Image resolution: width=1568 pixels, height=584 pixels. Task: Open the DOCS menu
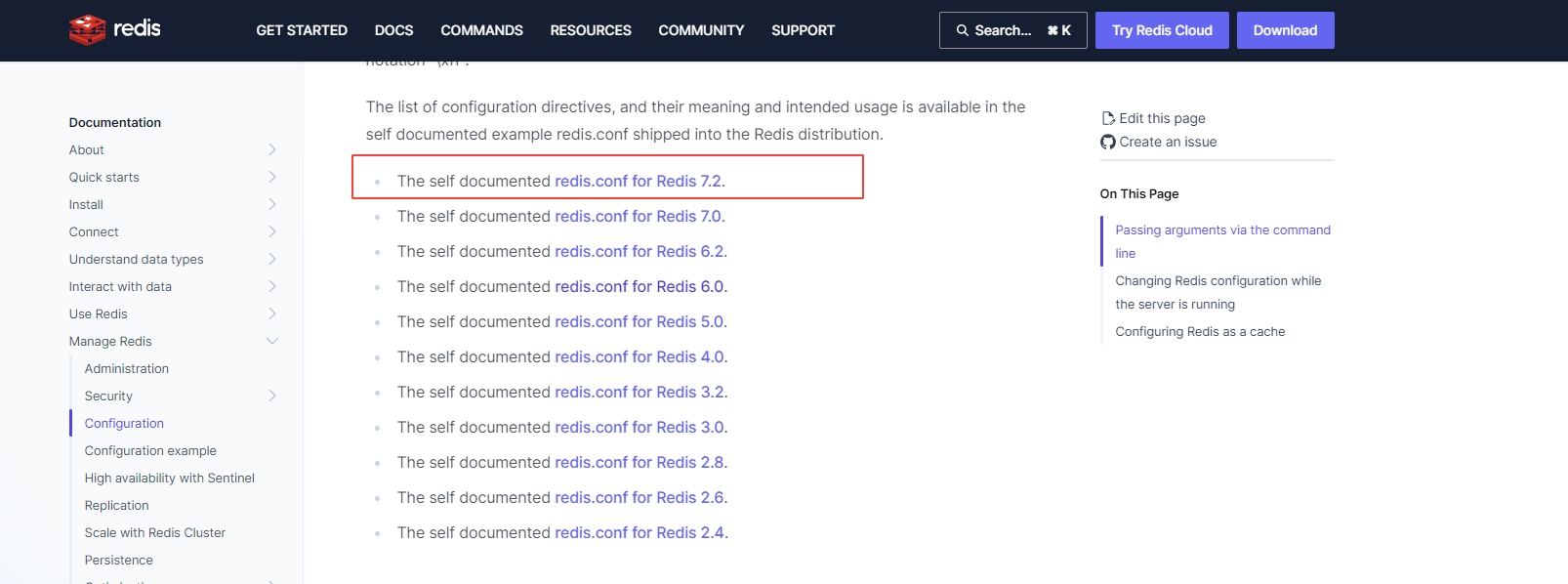coord(394,30)
